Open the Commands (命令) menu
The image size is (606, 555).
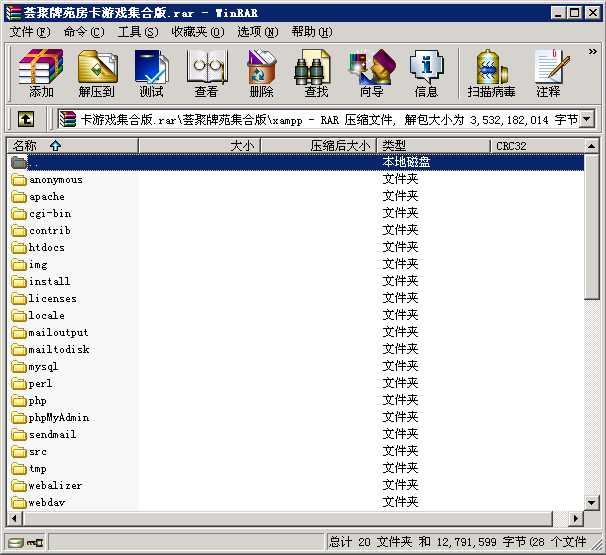(84, 32)
